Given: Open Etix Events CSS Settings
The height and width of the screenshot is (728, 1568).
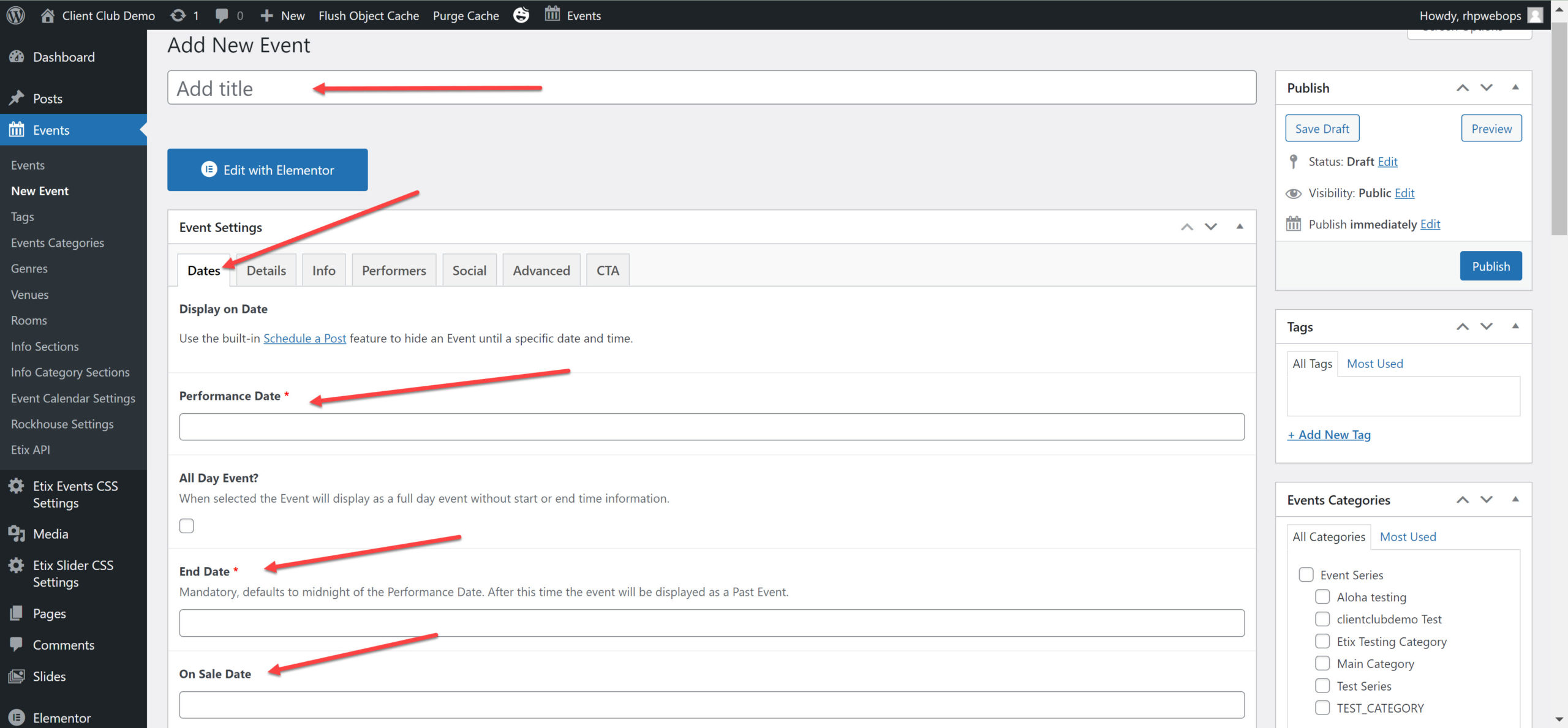Looking at the screenshot, I should (x=75, y=494).
